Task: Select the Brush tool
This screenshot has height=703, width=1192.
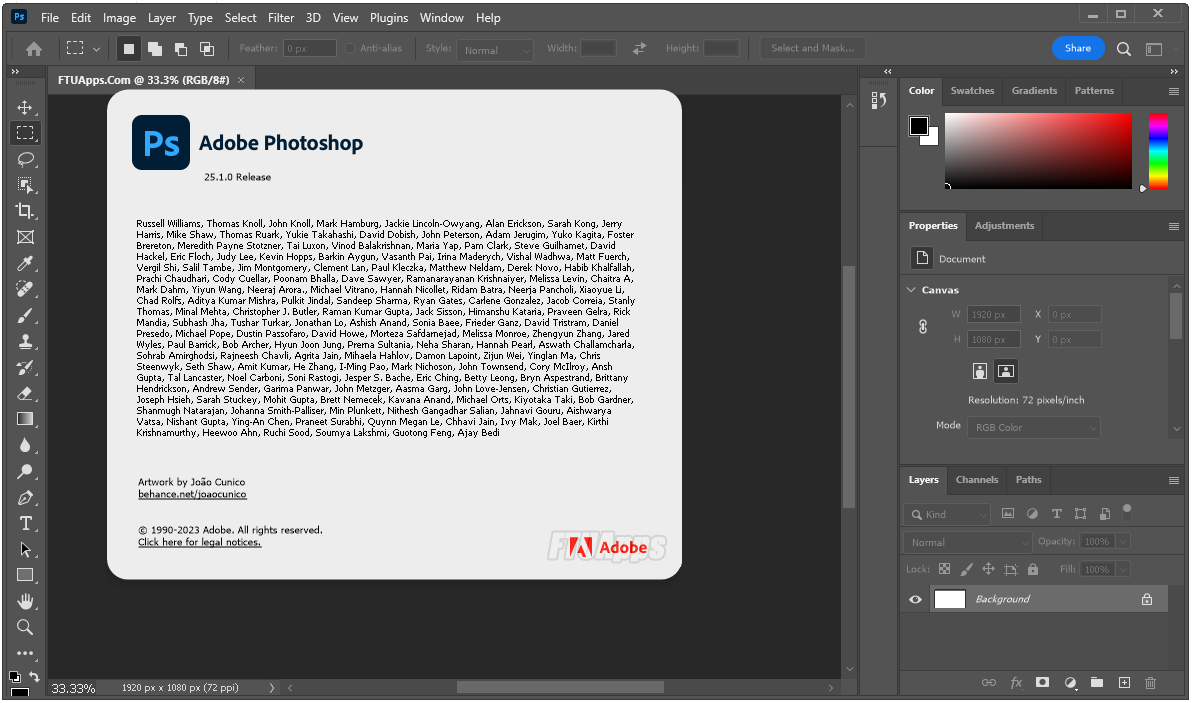Action: [x=25, y=315]
